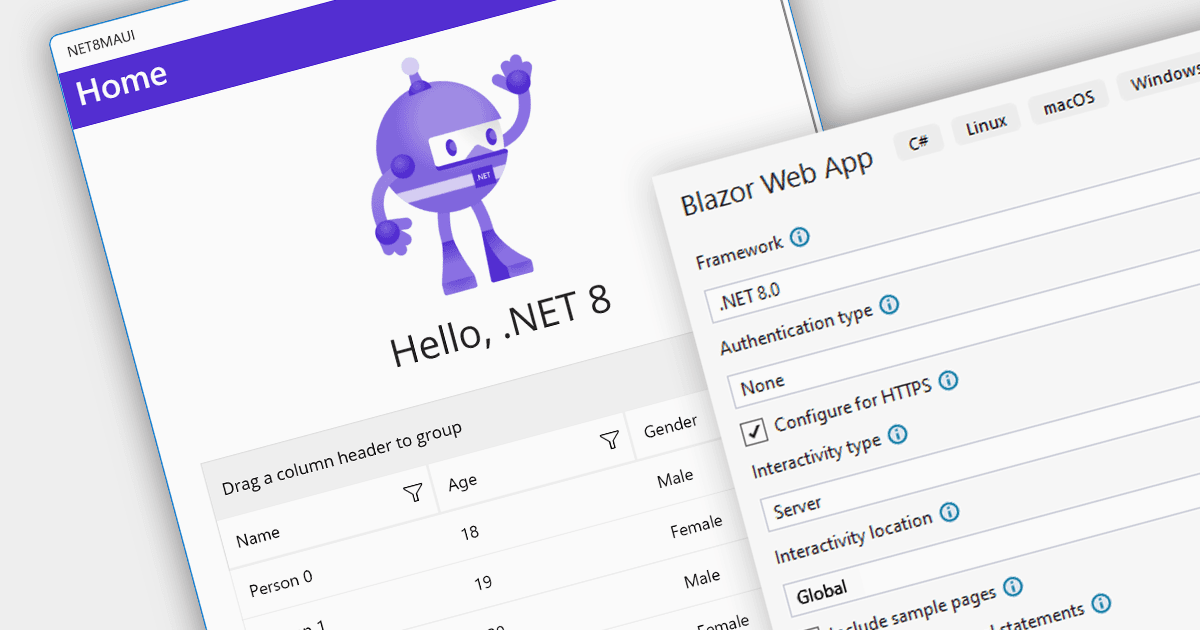Select the C# tag
Screen dimensions: 1200x630
tap(918, 141)
